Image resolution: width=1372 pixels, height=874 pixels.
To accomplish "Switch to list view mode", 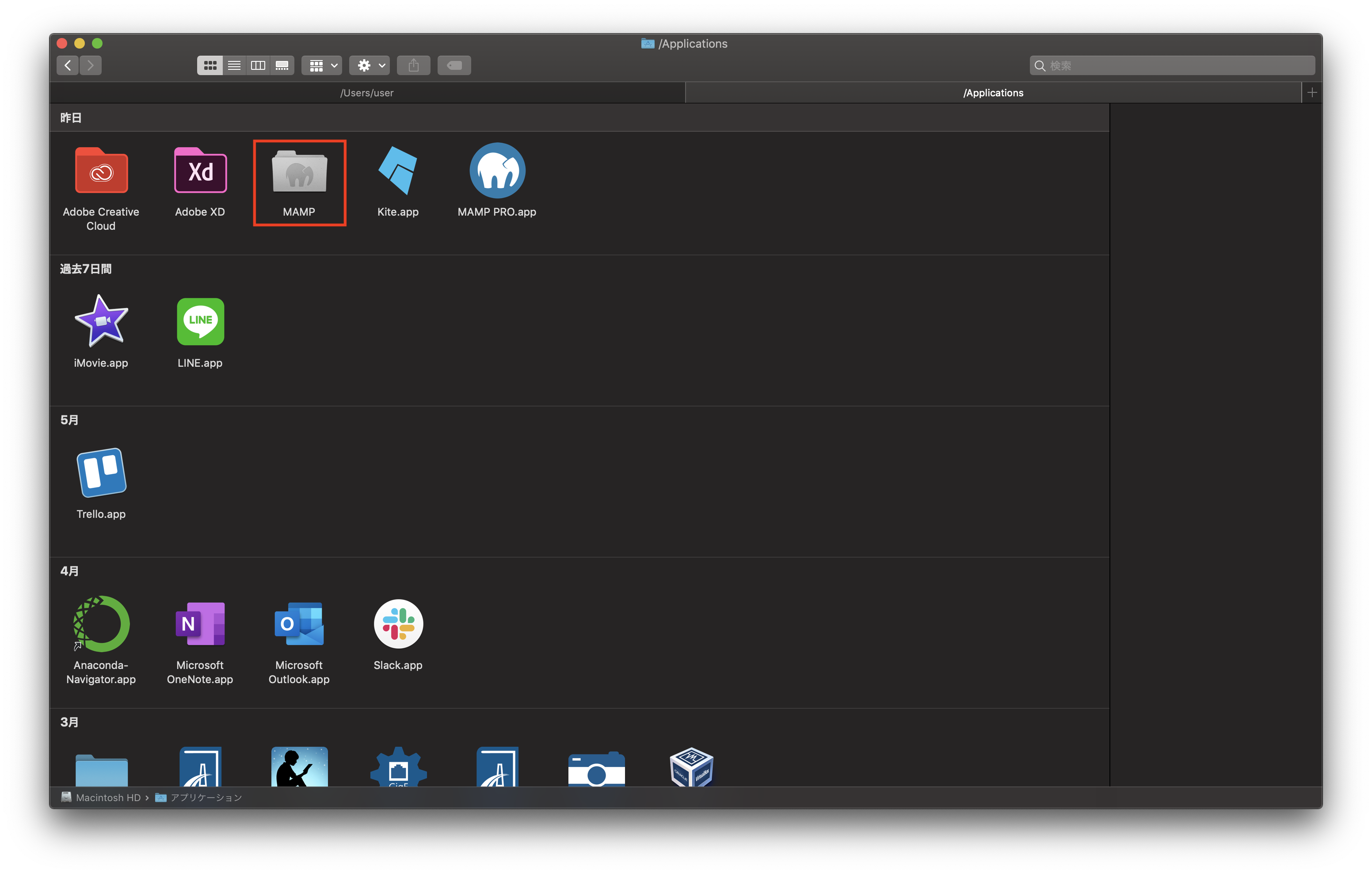I will tap(234, 65).
